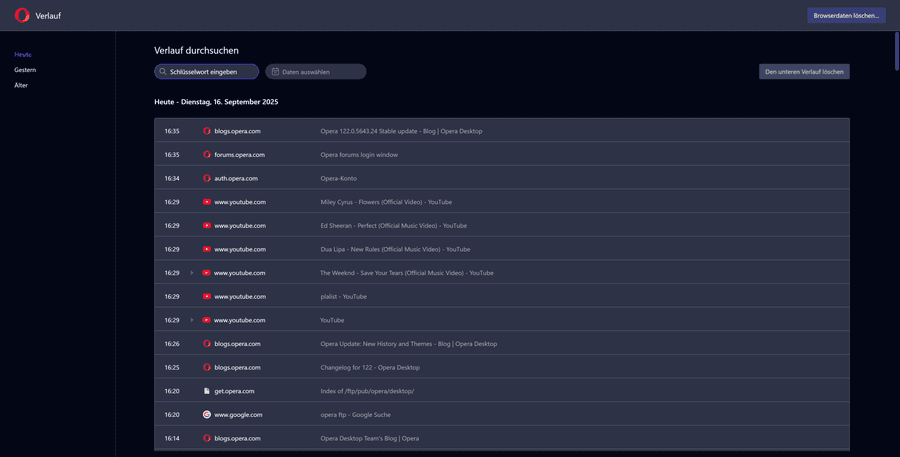The image size is (900, 457).
Task: Click the YouTube icon in the Dua Lipa row
Action: (x=207, y=249)
